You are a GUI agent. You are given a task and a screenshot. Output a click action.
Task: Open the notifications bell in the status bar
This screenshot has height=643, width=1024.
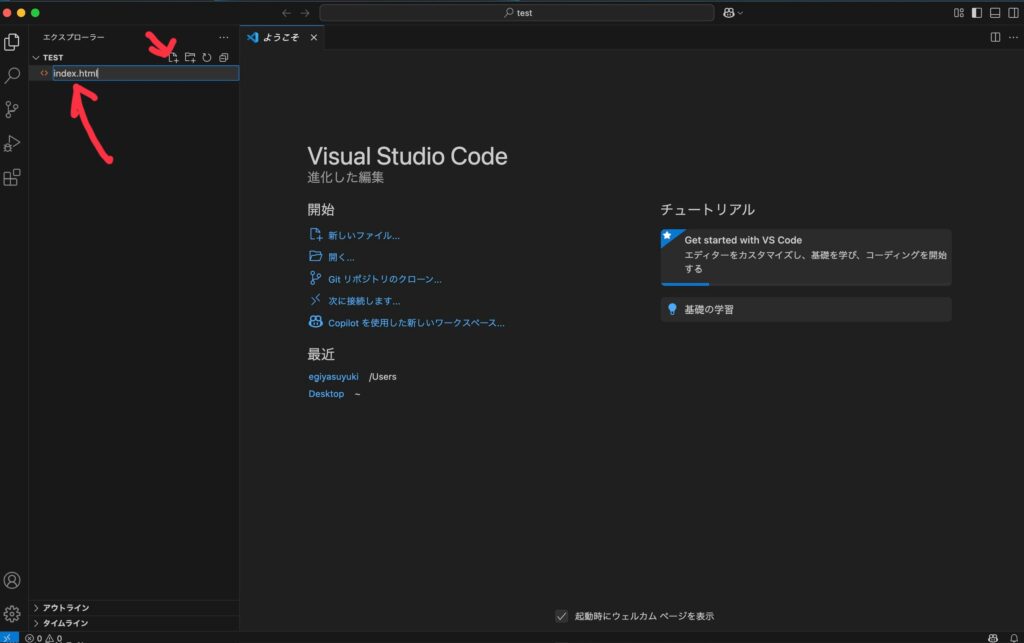tap(1014, 638)
